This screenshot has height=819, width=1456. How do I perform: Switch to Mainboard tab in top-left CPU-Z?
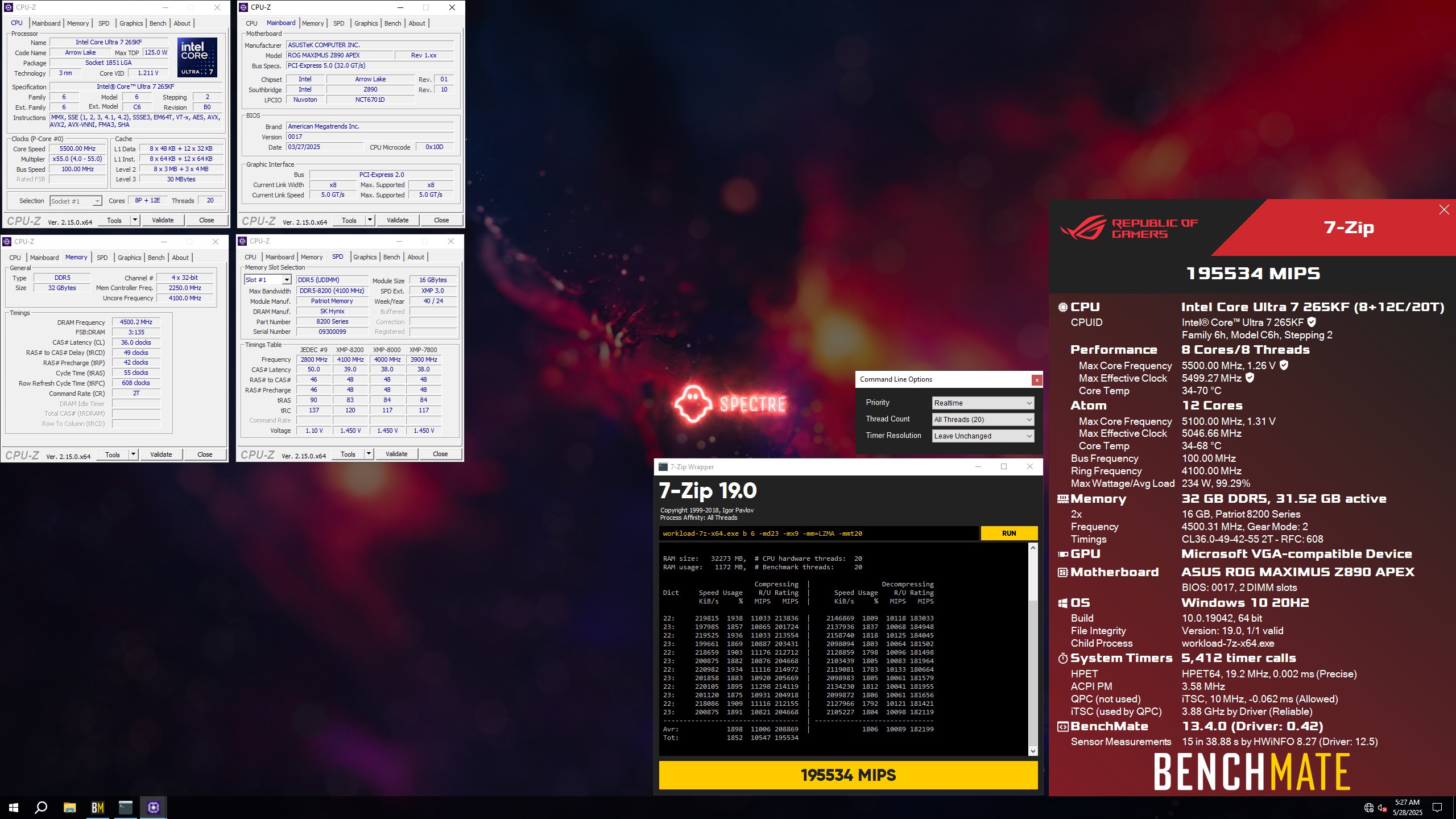46,23
